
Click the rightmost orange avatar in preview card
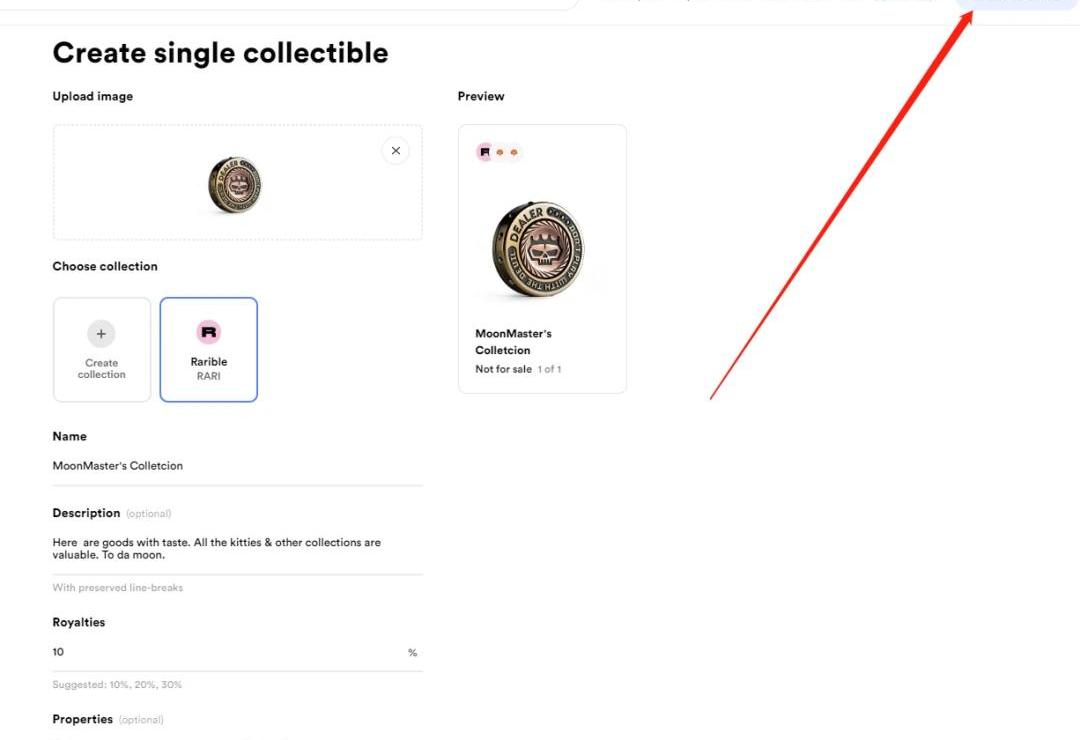point(514,152)
